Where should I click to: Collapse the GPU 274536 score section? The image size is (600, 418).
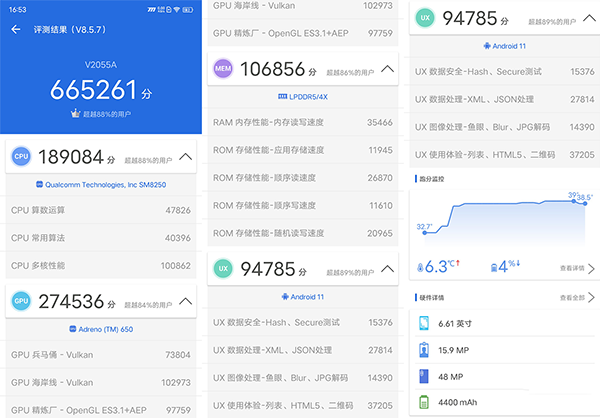tap(186, 300)
